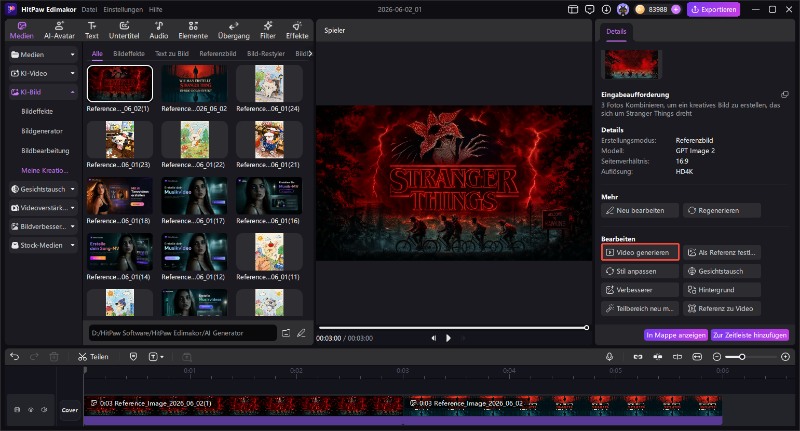The image size is (800, 431).
Task: Open the user avatar profile
Action: 622,9
